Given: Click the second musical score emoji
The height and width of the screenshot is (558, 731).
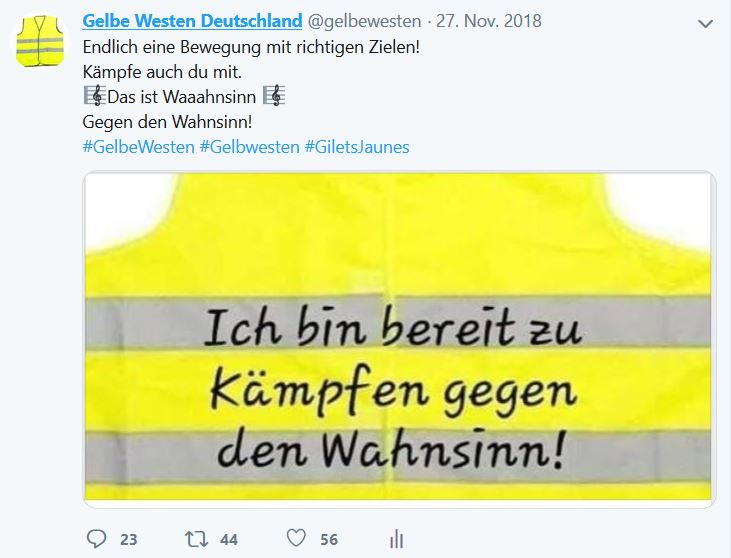Looking at the screenshot, I should 274,96.
